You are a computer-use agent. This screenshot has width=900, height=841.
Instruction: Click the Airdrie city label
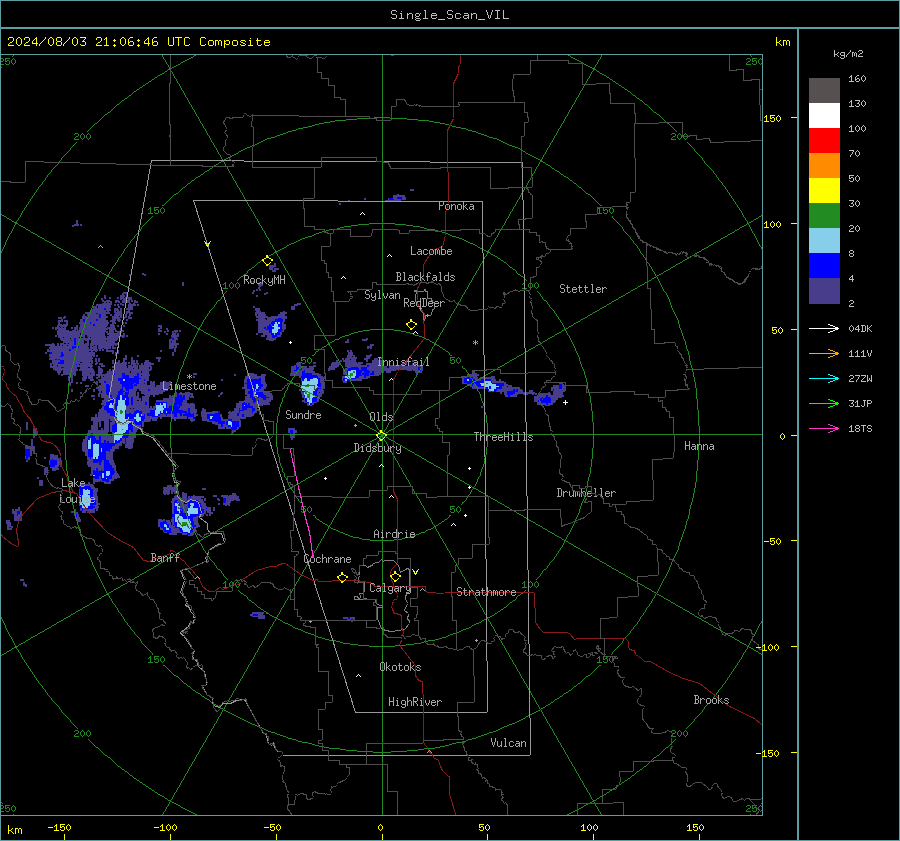click(x=394, y=534)
